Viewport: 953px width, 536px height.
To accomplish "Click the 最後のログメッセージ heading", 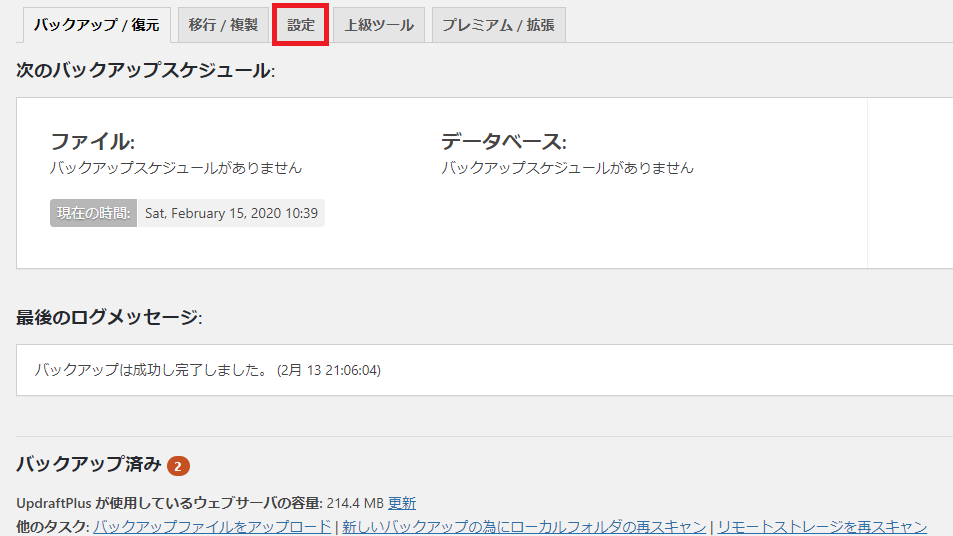I will coord(108,317).
